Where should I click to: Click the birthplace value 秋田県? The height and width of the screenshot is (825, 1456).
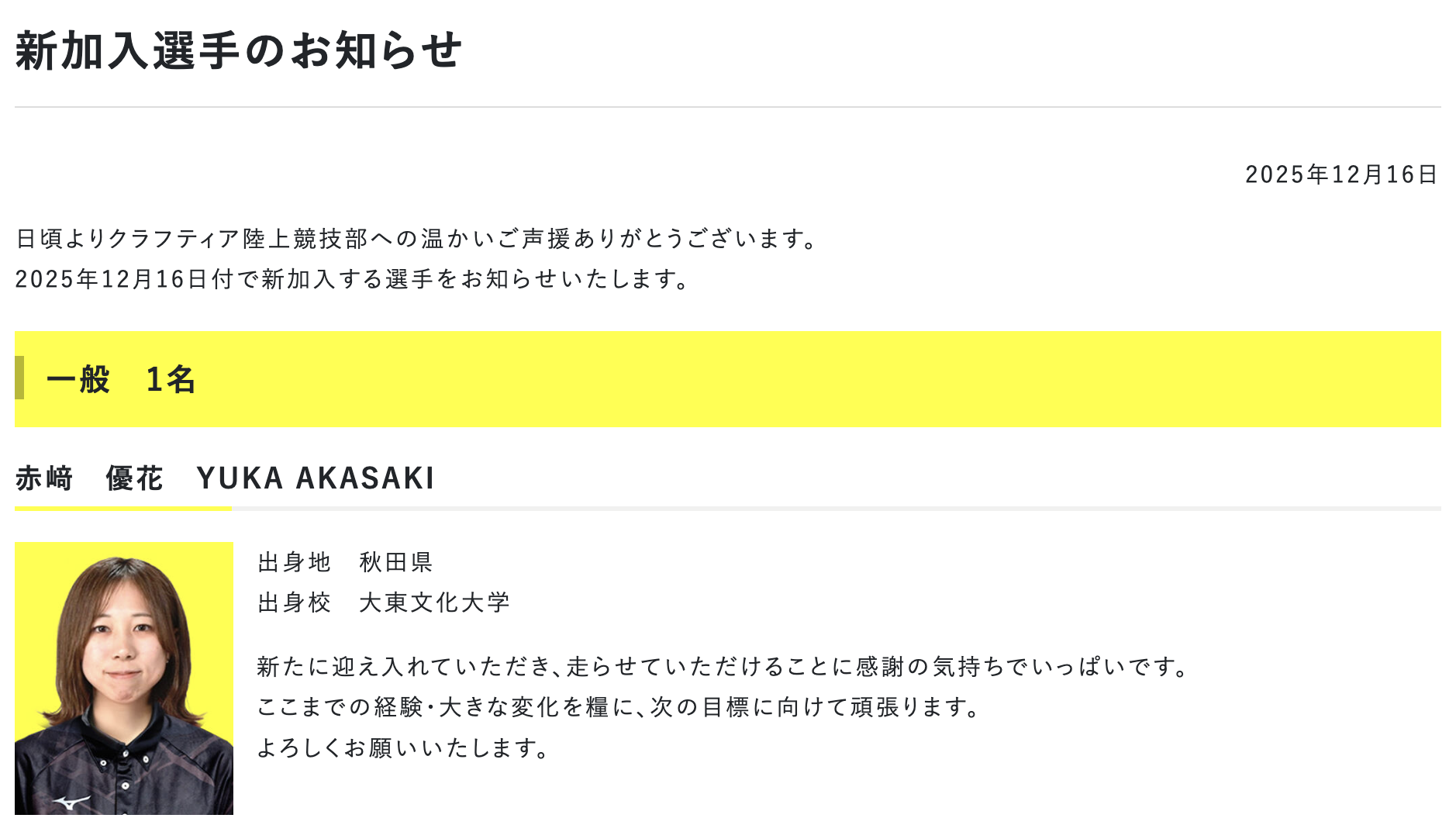tap(396, 562)
